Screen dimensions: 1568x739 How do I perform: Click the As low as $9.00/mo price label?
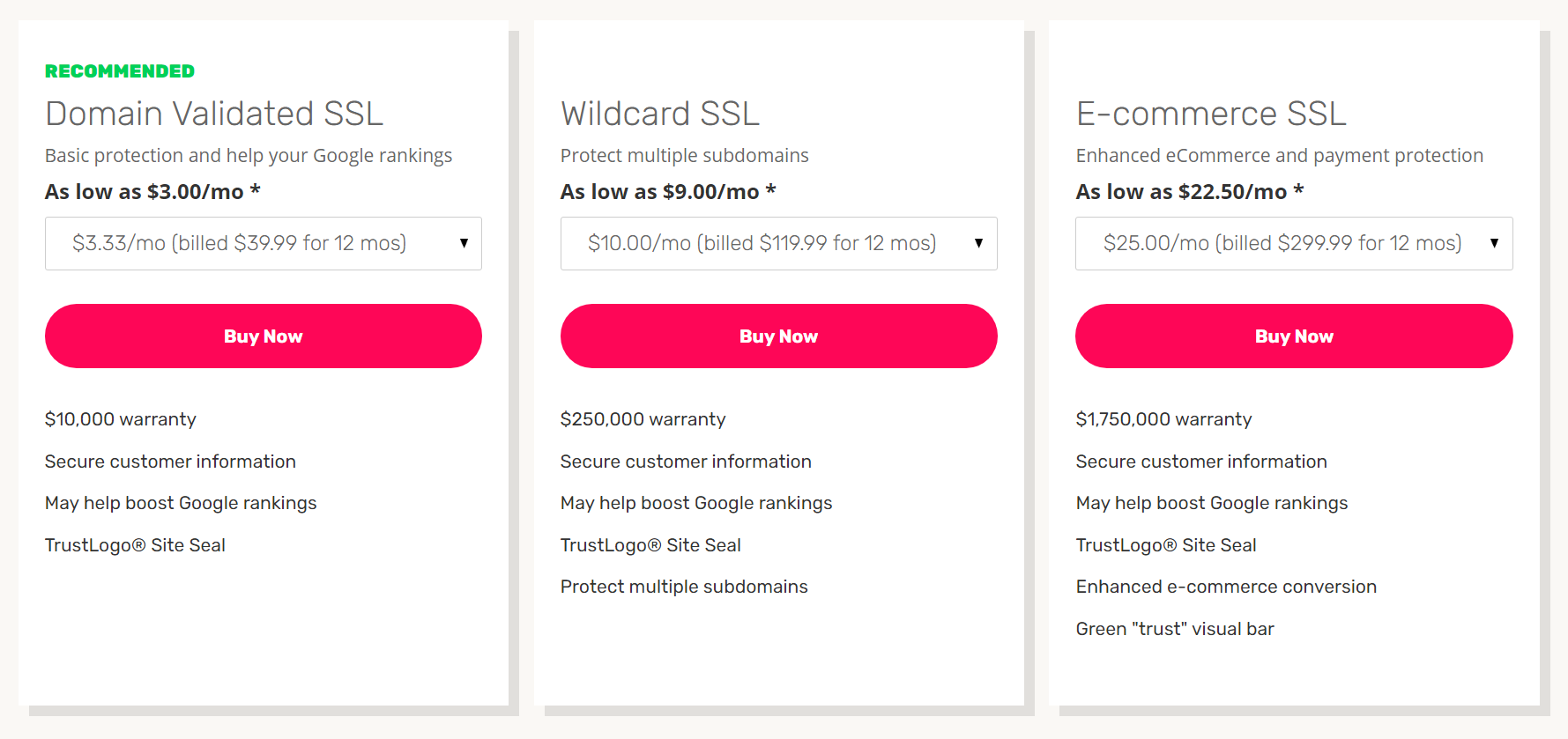[x=667, y=190]
